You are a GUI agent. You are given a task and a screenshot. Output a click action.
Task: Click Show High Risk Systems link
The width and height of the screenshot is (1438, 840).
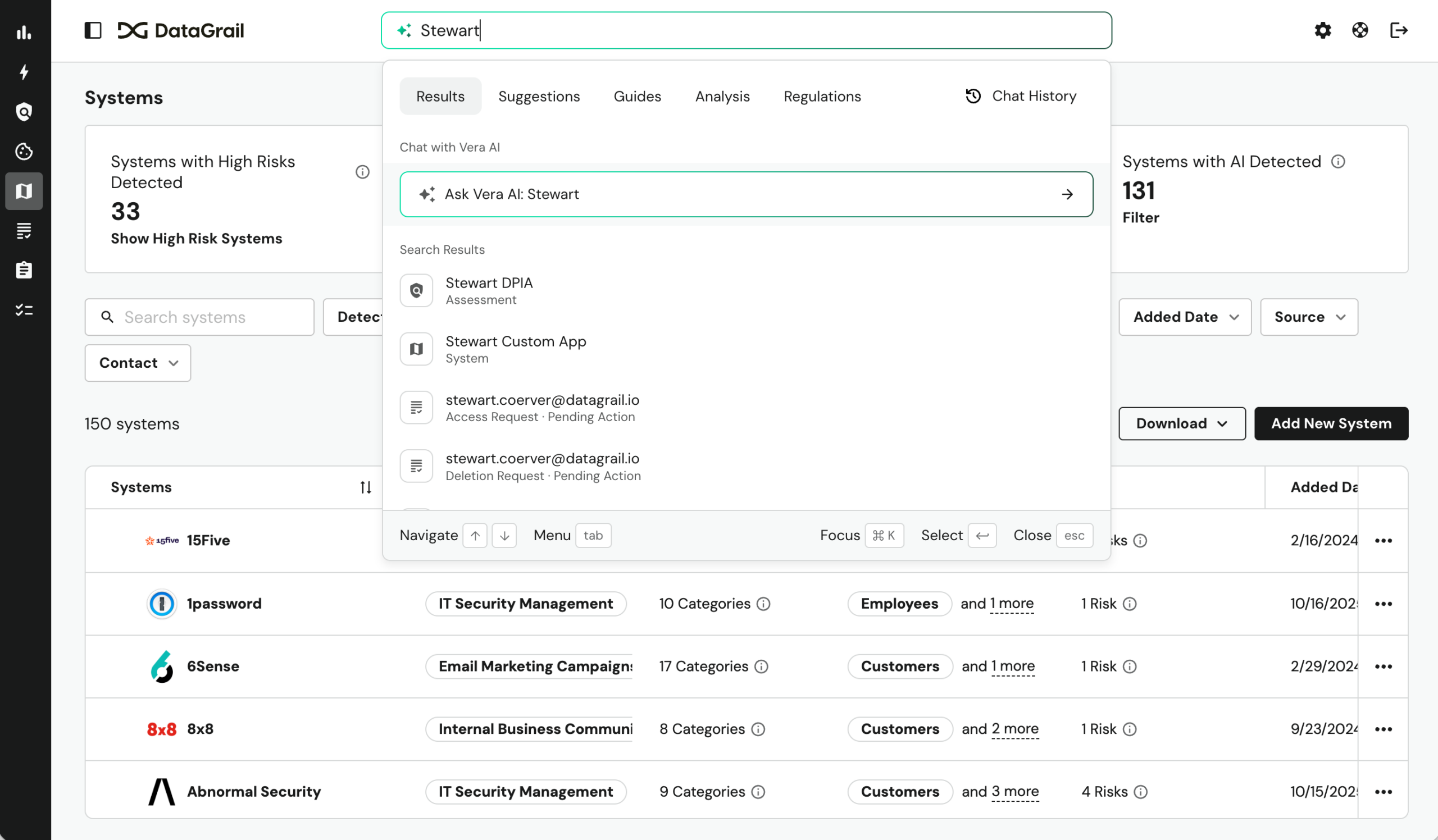tap(195, 239)
